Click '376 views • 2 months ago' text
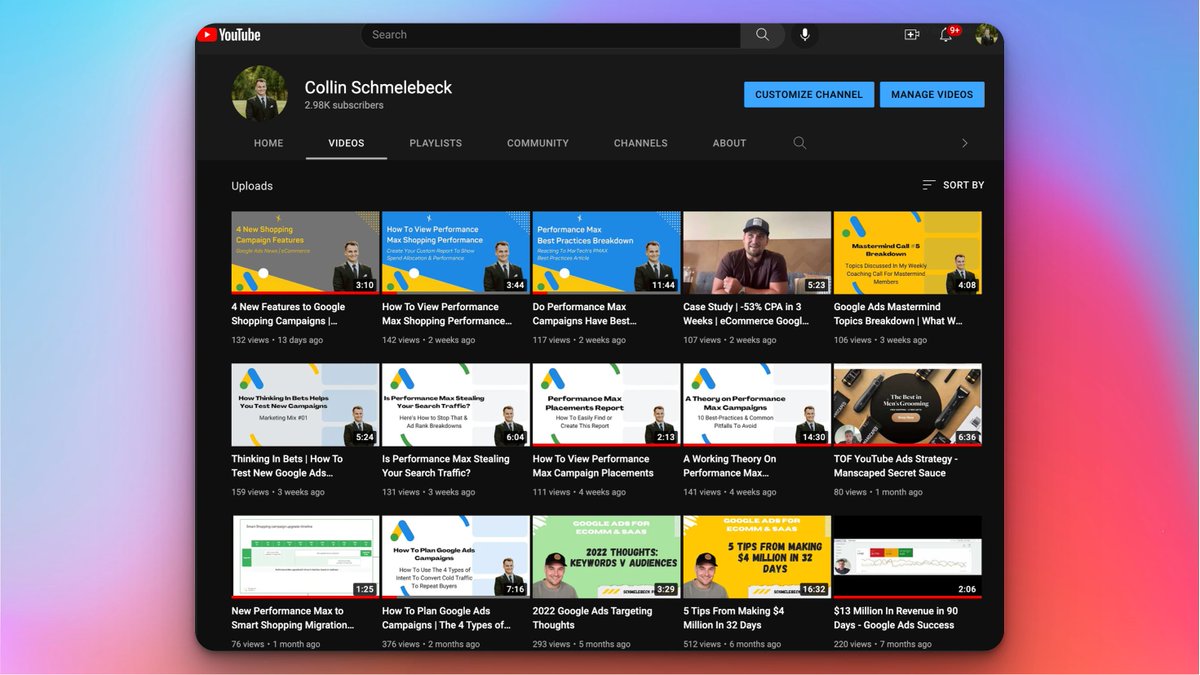This screenshot has width=1200, height=675. (x=431, y=644)
